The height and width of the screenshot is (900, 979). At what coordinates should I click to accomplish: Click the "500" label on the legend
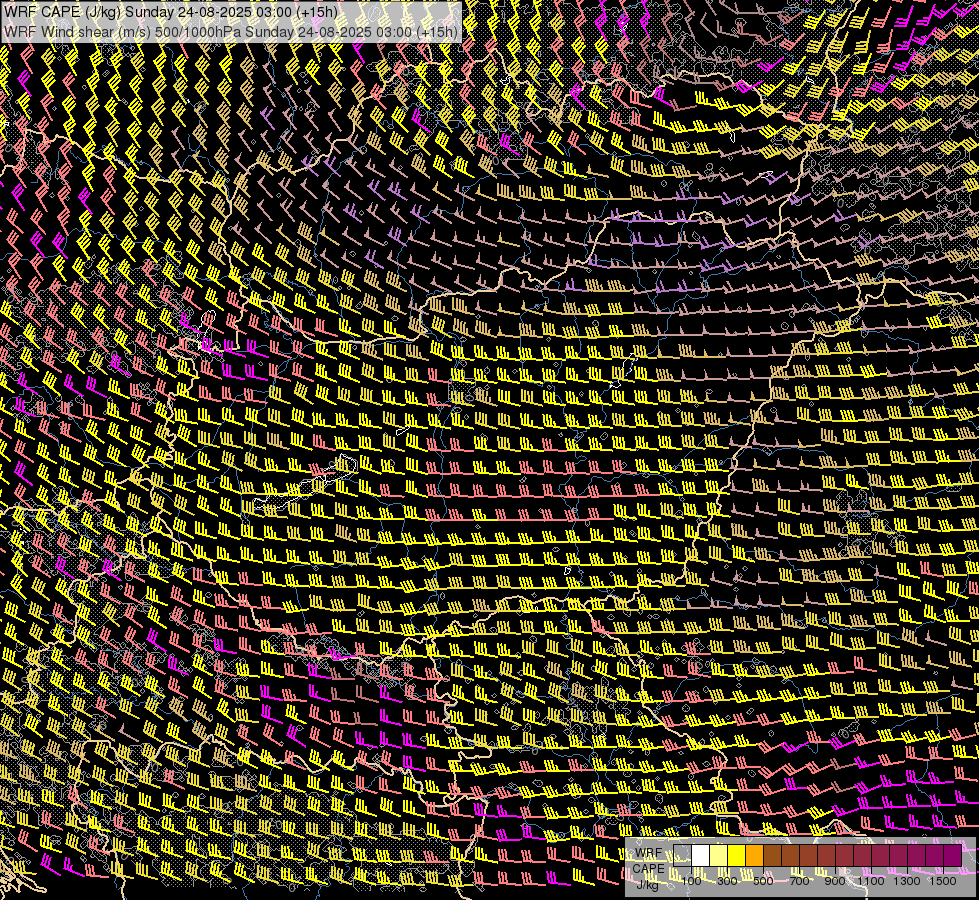(x=763, y=881)
